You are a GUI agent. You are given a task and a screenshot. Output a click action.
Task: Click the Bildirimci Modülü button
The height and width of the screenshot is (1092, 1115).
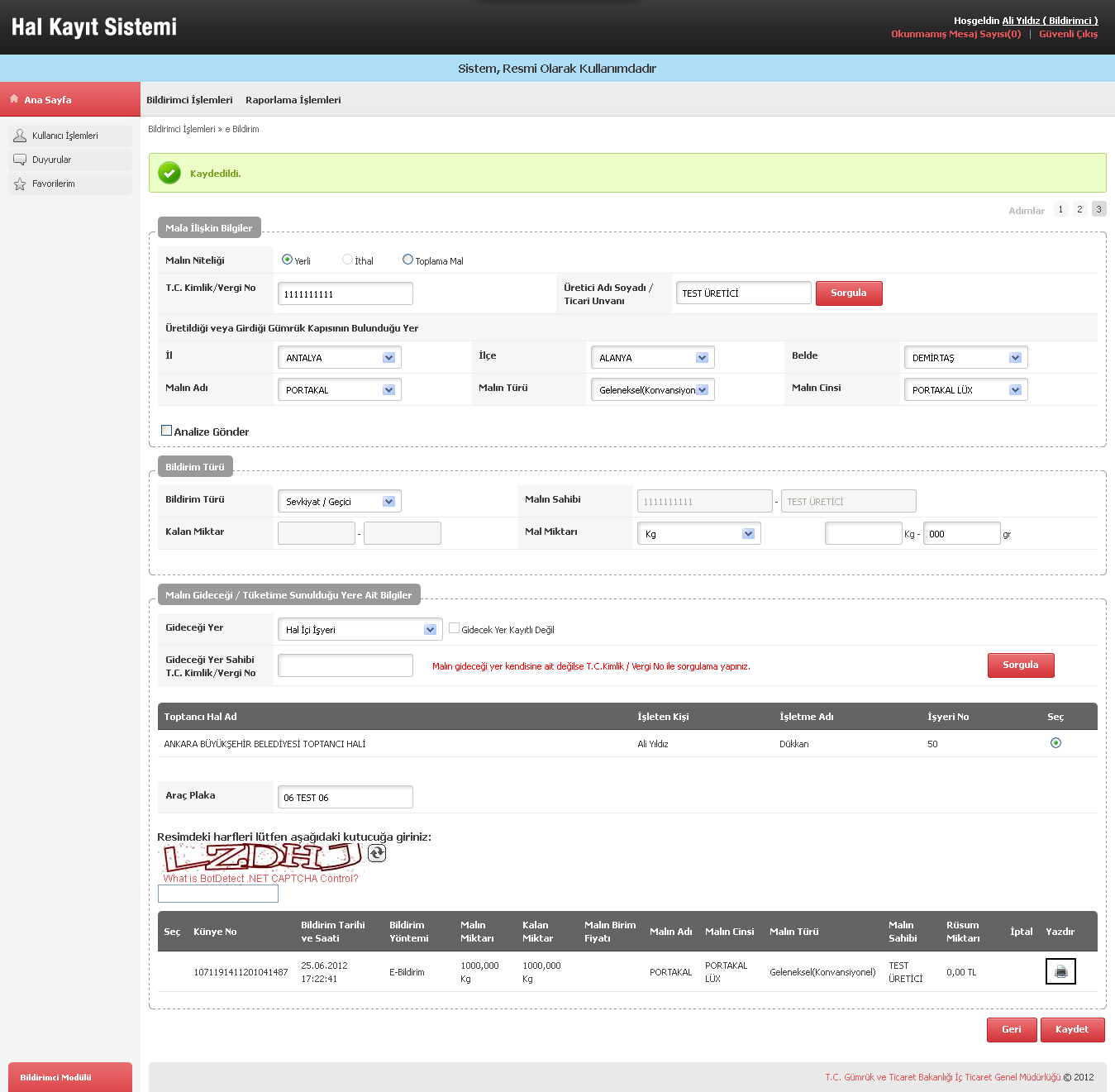pos(70,1077)
